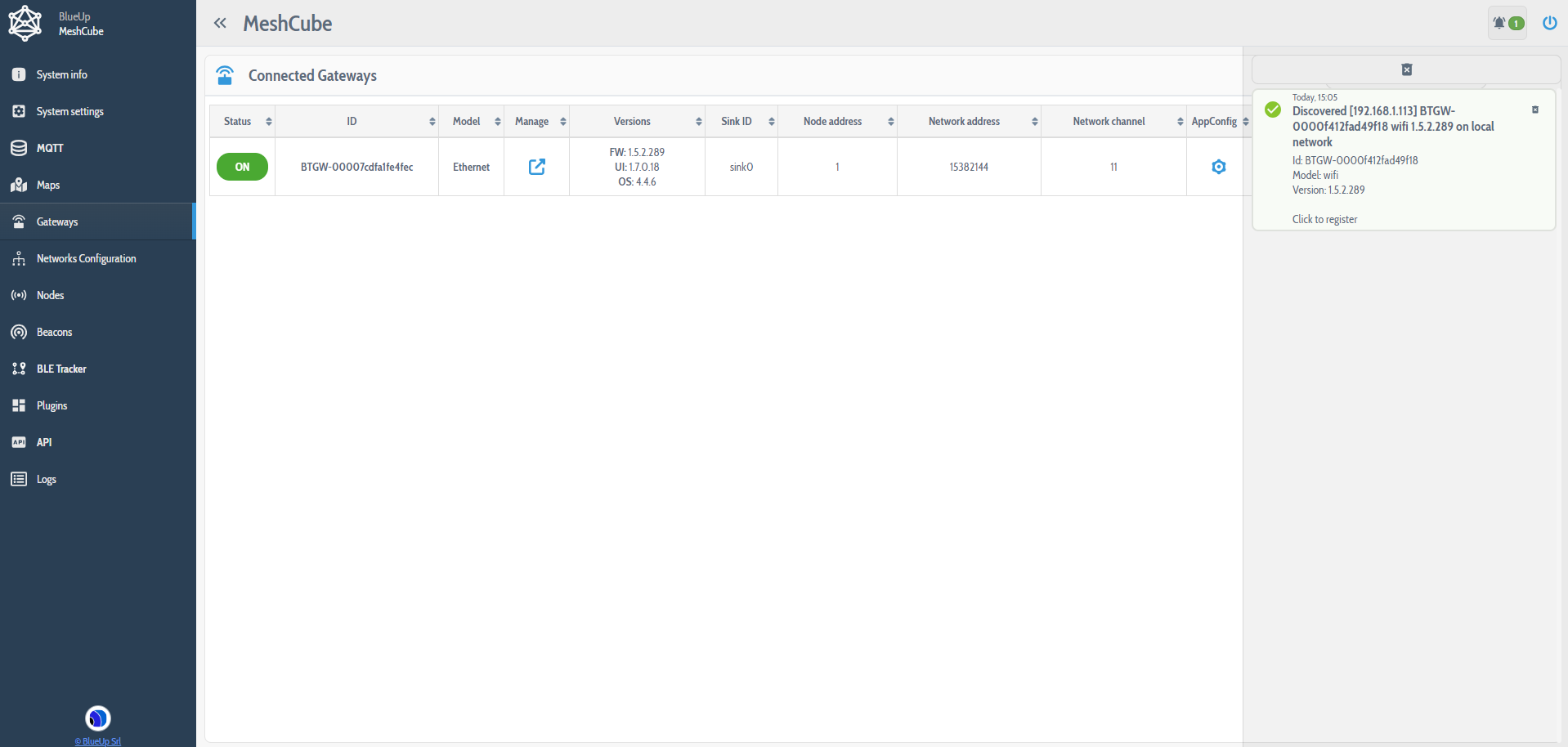Image resolution: width=1568 pixels, height=747 pixels.
Task: Click the BlueUp MeshCube logo
Action: pyautogui.click(x=25, y=24)
